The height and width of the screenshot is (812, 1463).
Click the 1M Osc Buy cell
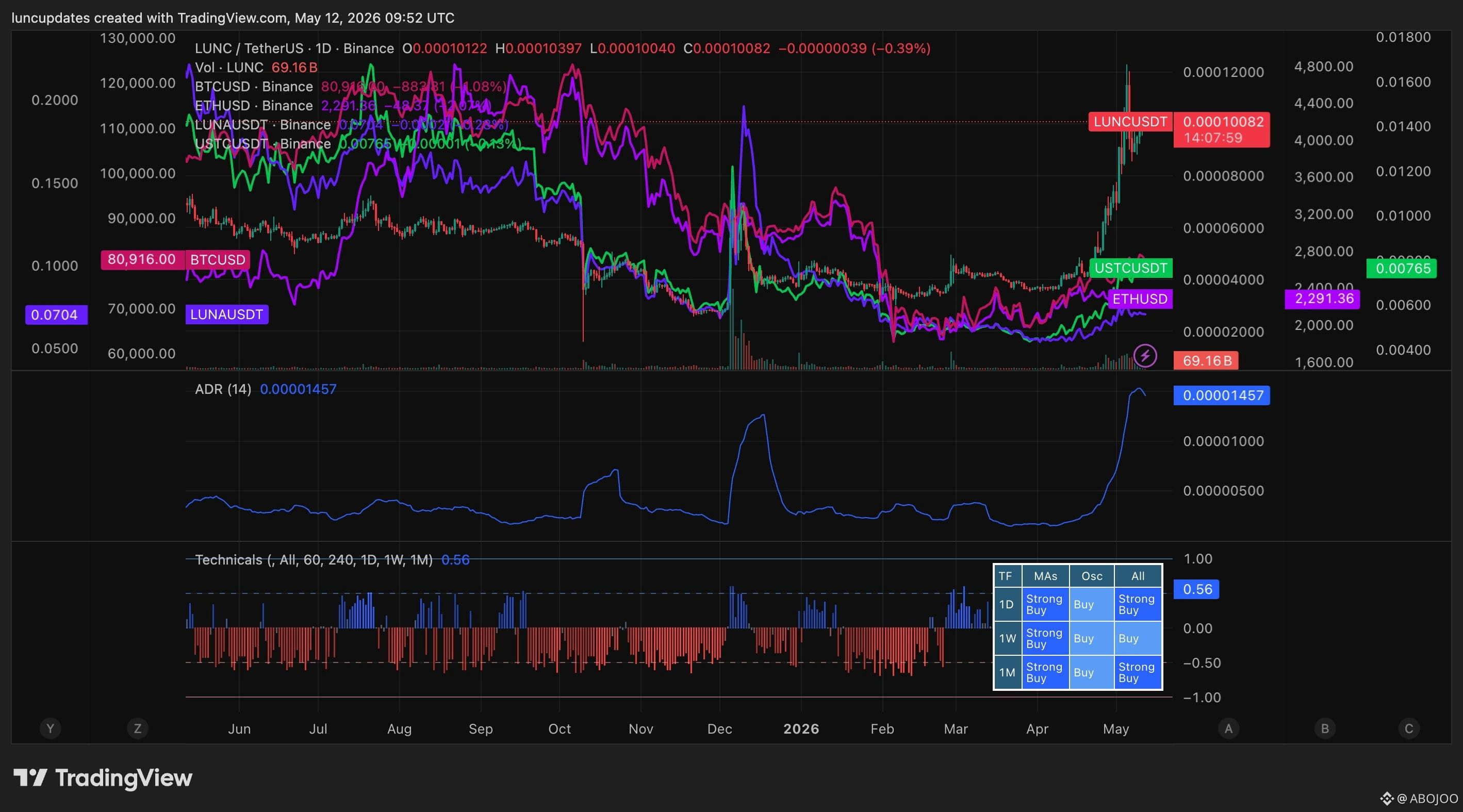pyautogui.click(x=1092, y=672)
